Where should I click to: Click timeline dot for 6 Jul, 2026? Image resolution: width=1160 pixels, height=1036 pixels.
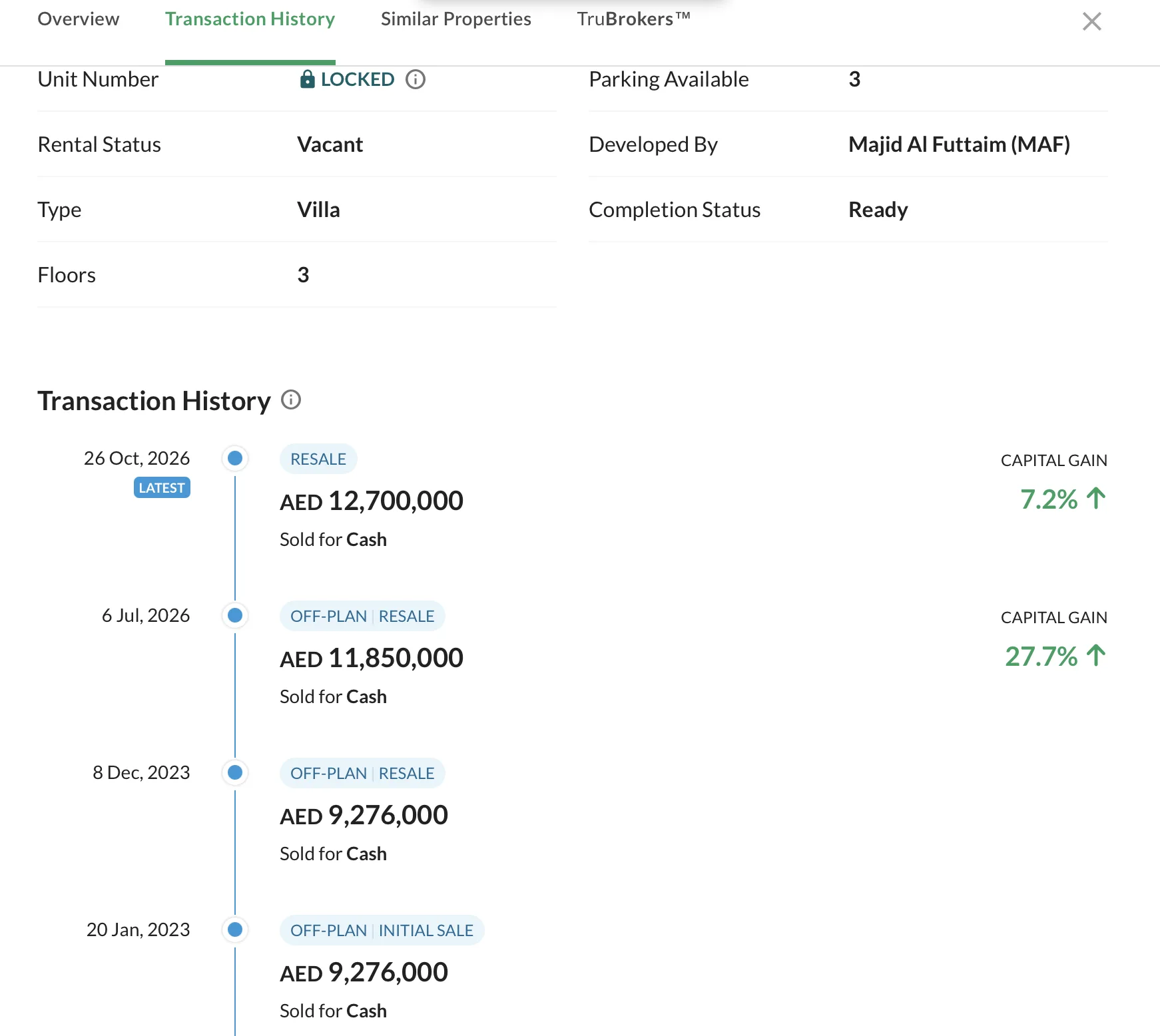[235, 615]
